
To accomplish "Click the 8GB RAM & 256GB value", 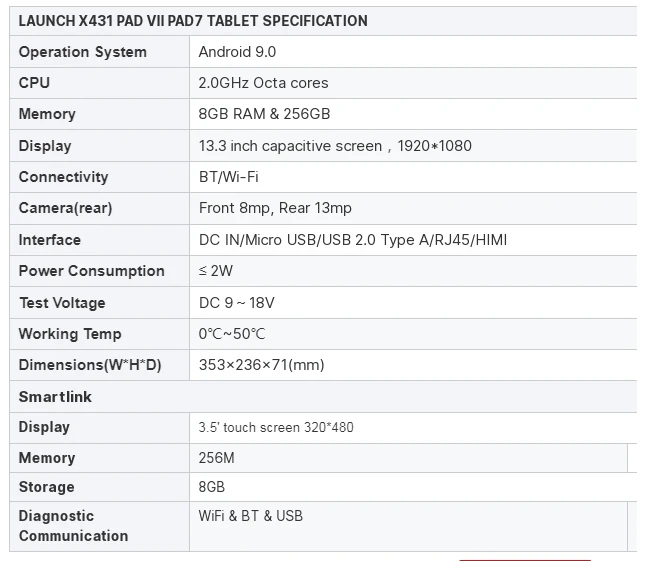I will [x=264, y=114].
